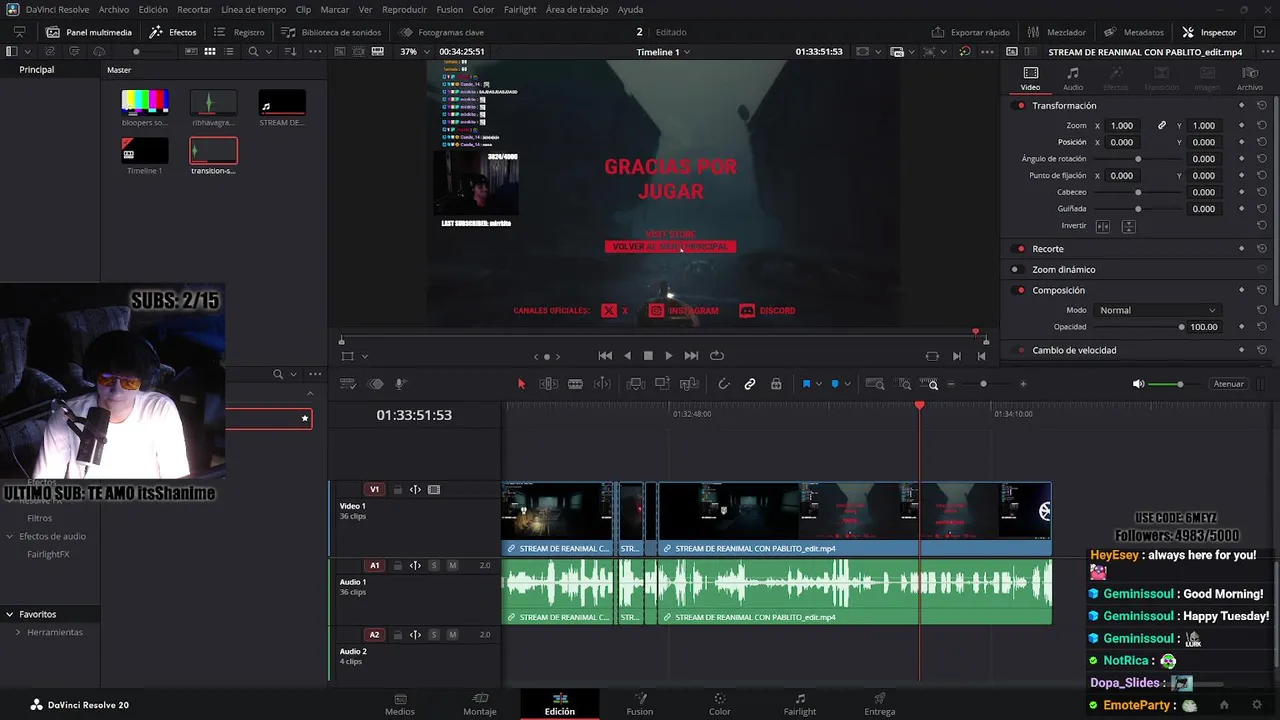Image resolution: width=1280 pixels, height=720 pixels.
Task: Toggle the linked selection chain icon
Action: click(x=750, y=384)
